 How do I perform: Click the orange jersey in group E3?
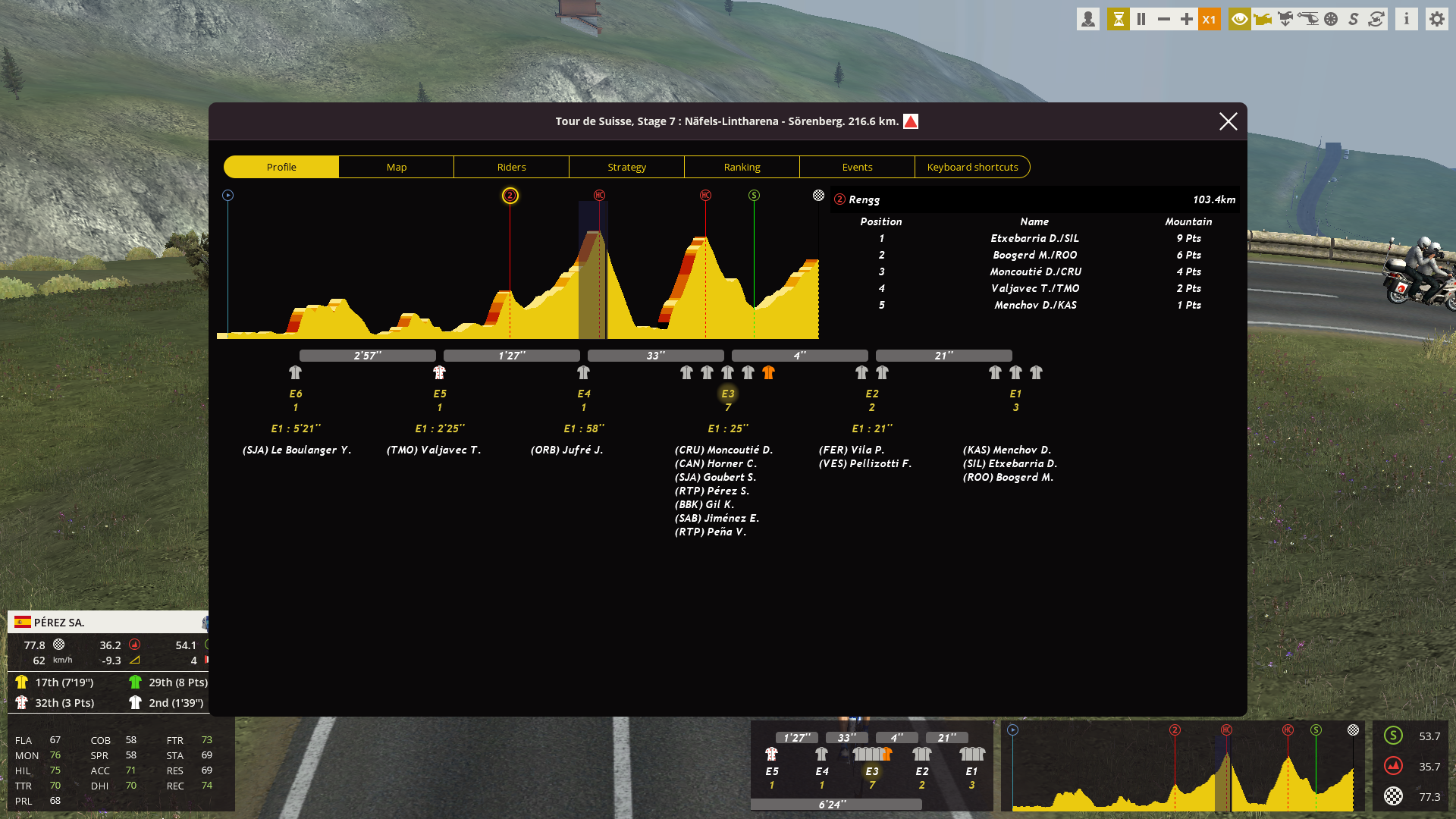point(769,372)
